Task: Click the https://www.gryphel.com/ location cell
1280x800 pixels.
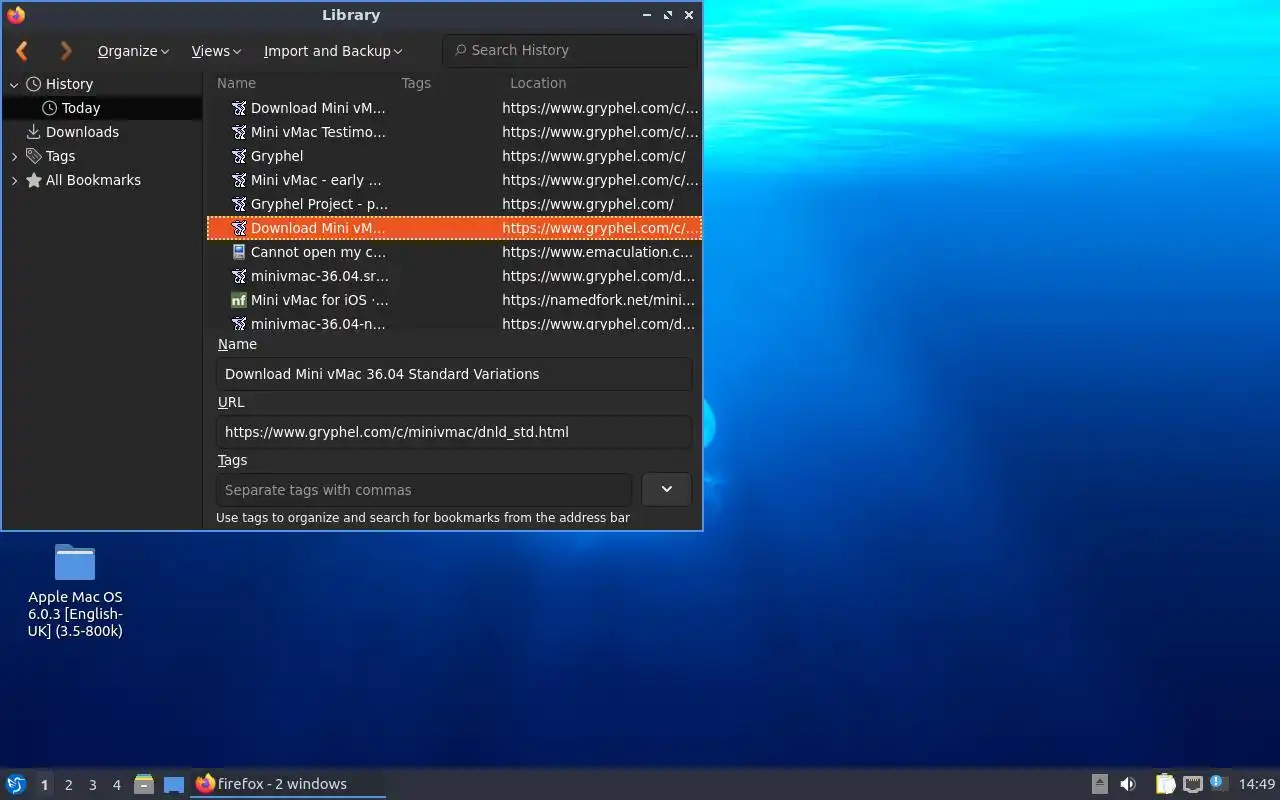Action: (x=588, y=204)
